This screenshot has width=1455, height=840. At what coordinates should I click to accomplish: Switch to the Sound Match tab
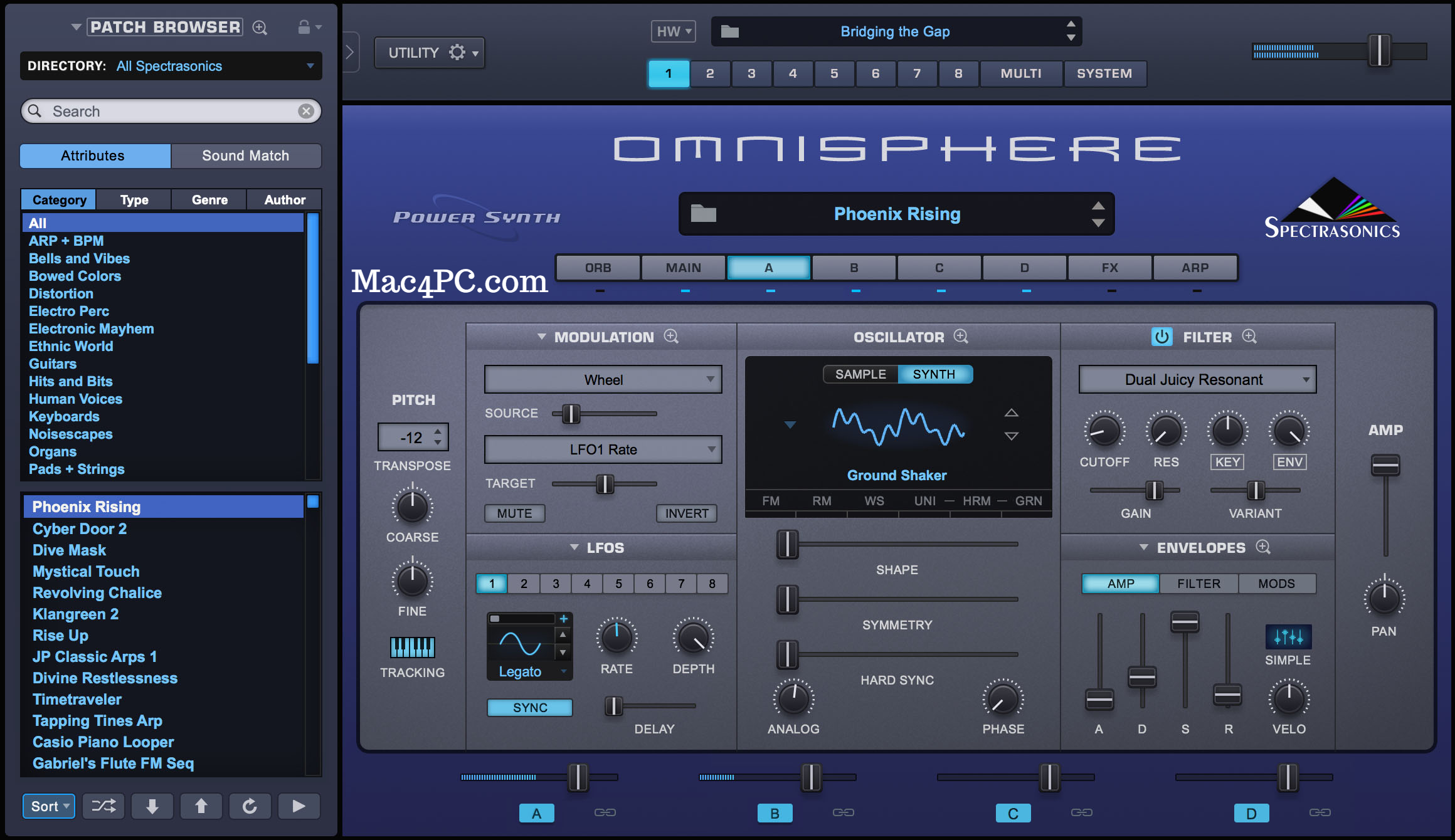pyautogui.click(x=246, y=155)
